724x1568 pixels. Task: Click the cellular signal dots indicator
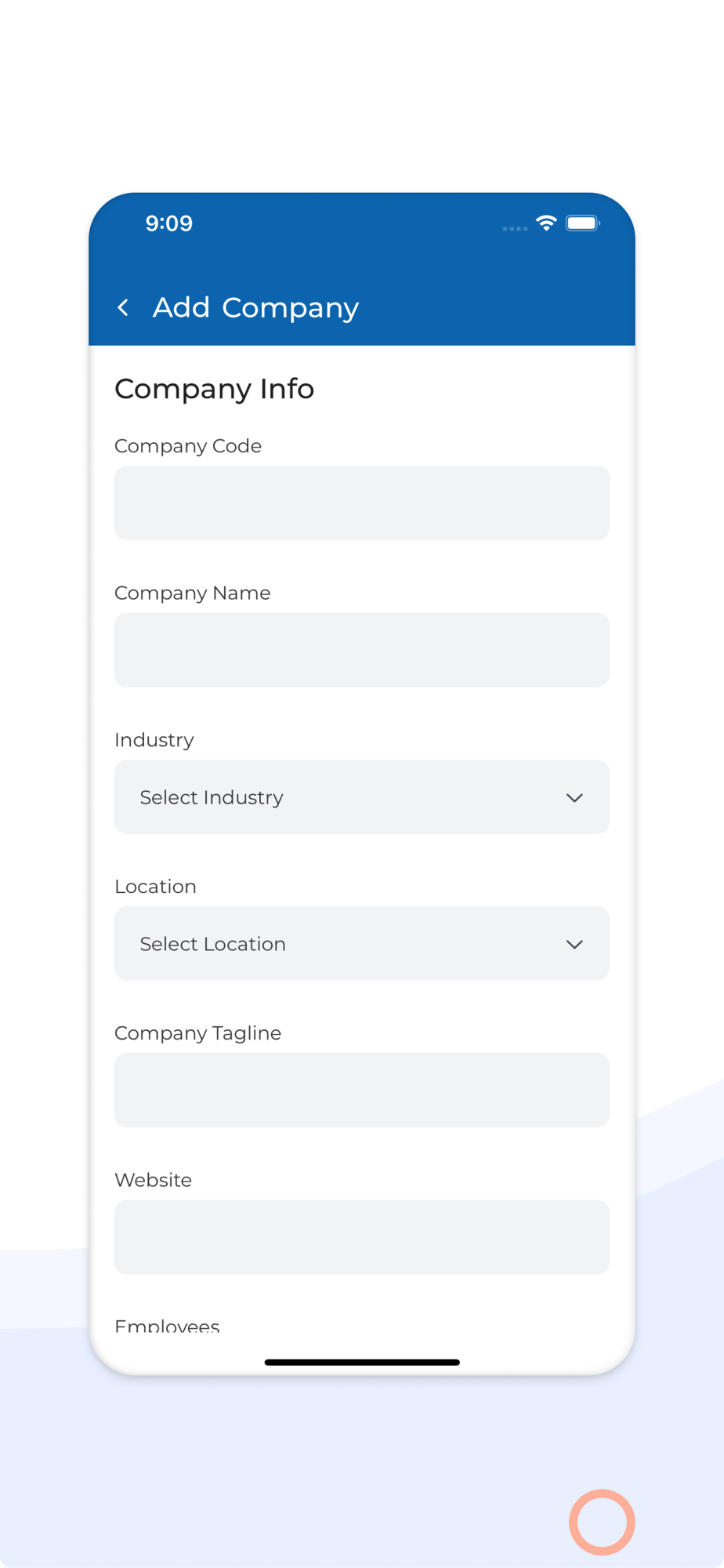(515, 228)
